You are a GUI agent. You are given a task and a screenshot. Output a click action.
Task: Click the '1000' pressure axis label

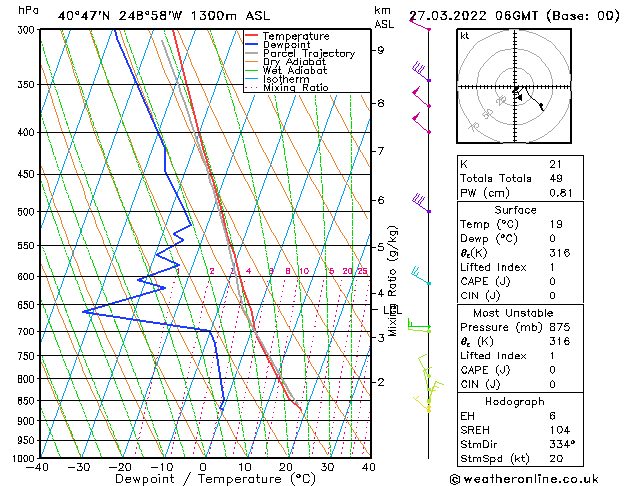[x=26, y=458]
